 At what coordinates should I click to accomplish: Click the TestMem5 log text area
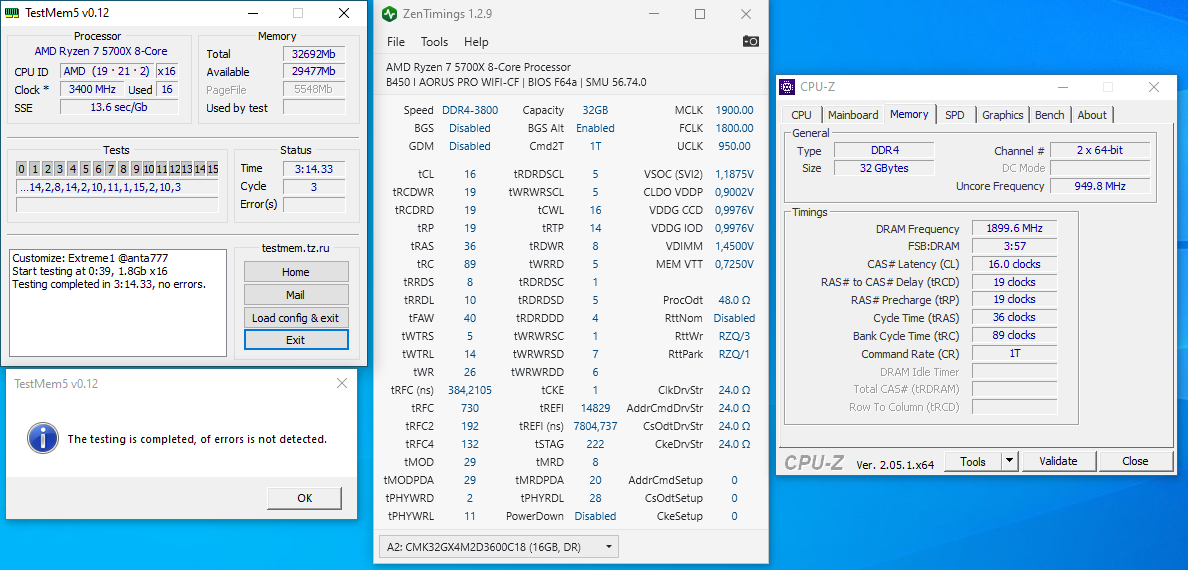(x=117, y=302)
